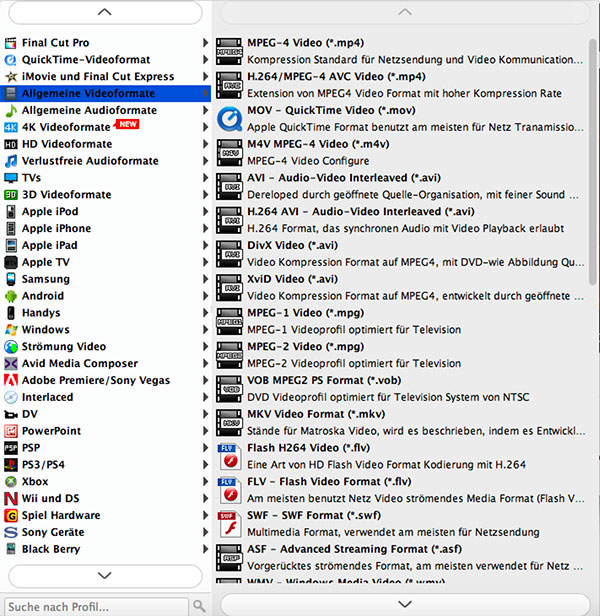This screenshot has width=600, height=616.
Task: Expand Final Cut Pro submenu arrow
Action: [205, 43]
